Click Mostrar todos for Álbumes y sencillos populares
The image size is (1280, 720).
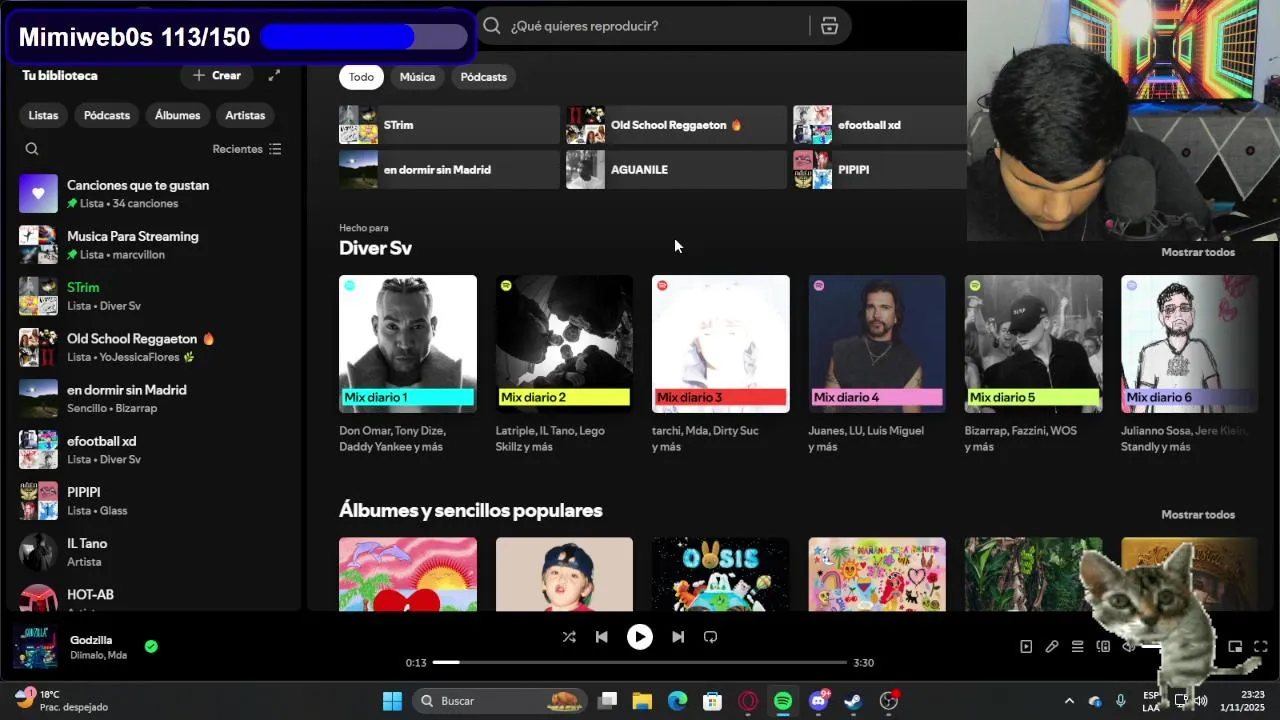[x=1198, y=514]
